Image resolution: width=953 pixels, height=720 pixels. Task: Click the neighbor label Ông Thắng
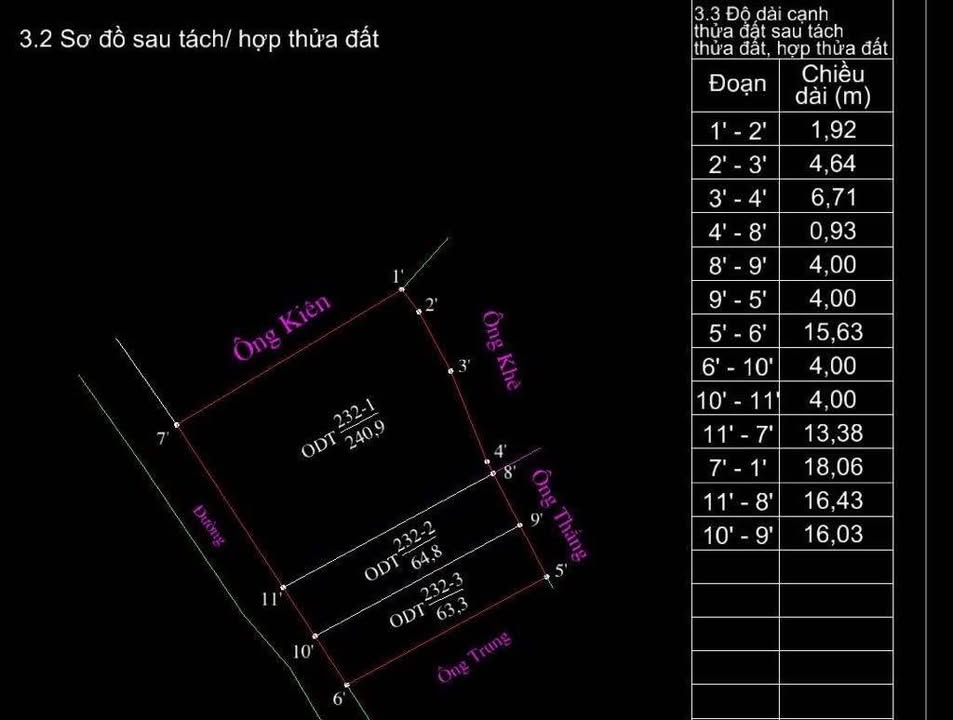coord(560,514)
